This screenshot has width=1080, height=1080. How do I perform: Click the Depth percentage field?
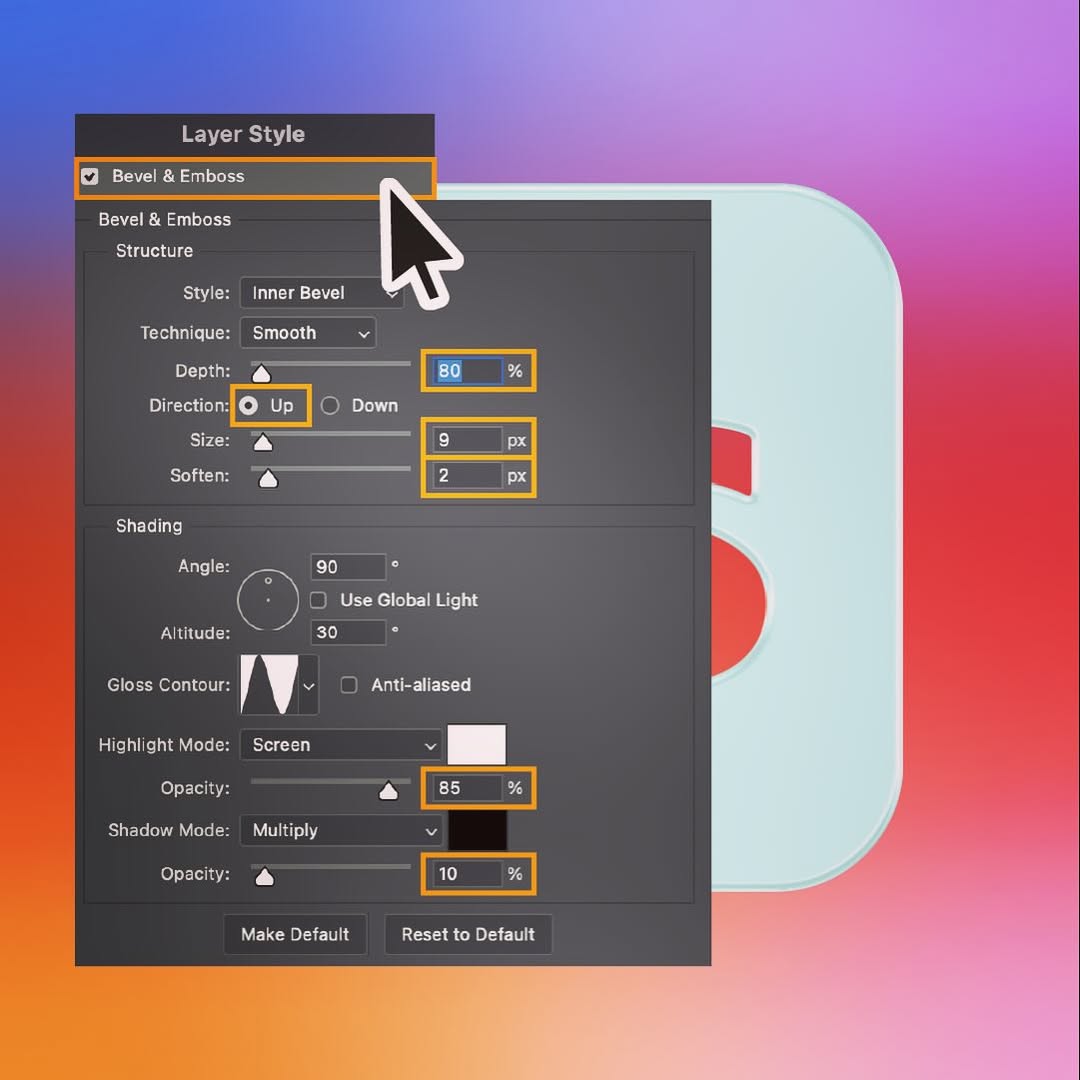coord(468,371)
